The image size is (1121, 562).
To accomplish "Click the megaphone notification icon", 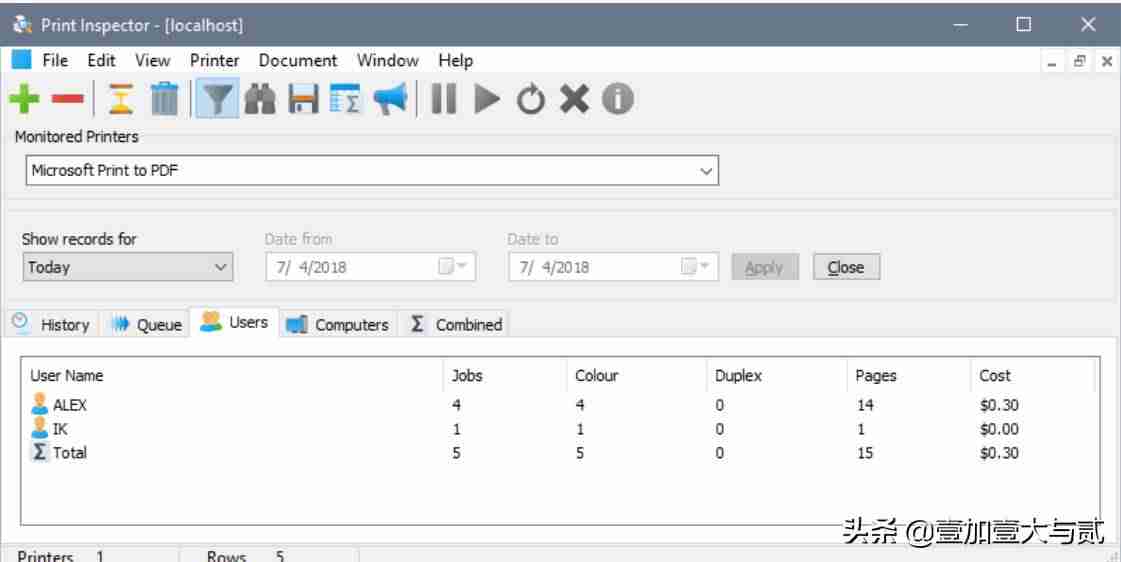I will point(390,99).
